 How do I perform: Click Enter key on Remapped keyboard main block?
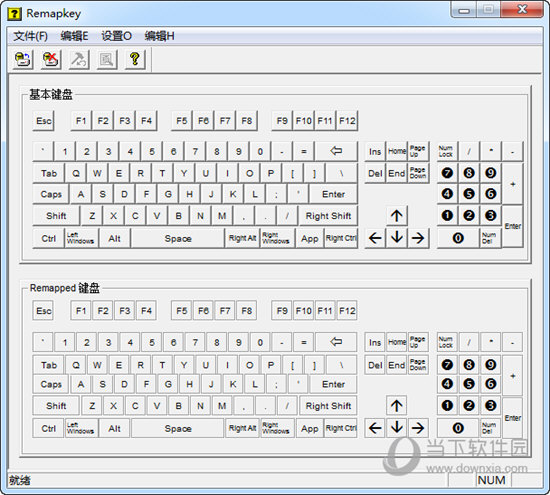[333, 384]
